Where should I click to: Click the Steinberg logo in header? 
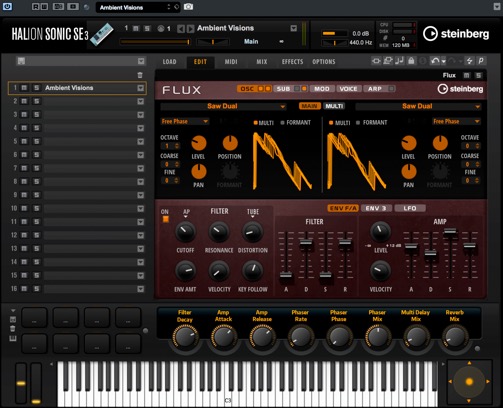[456, 34]
